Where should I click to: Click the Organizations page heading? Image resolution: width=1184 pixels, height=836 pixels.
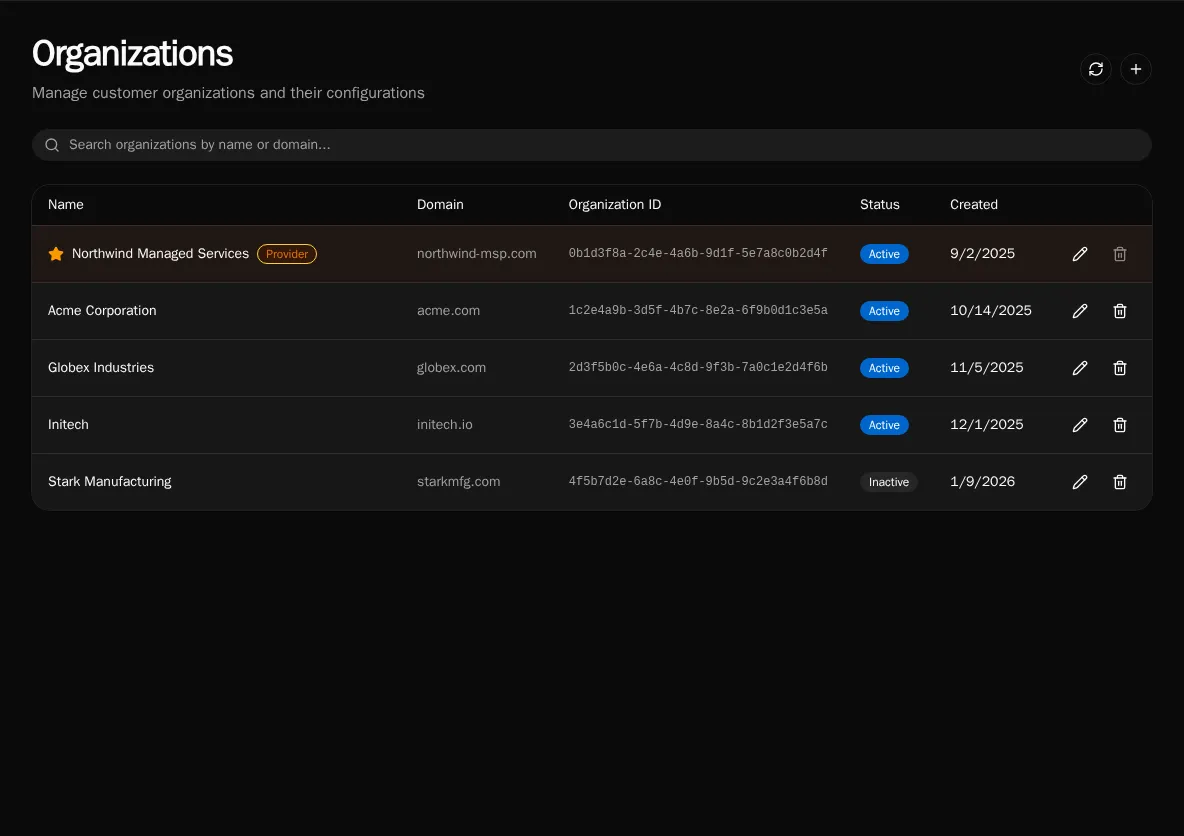(132, 54)
